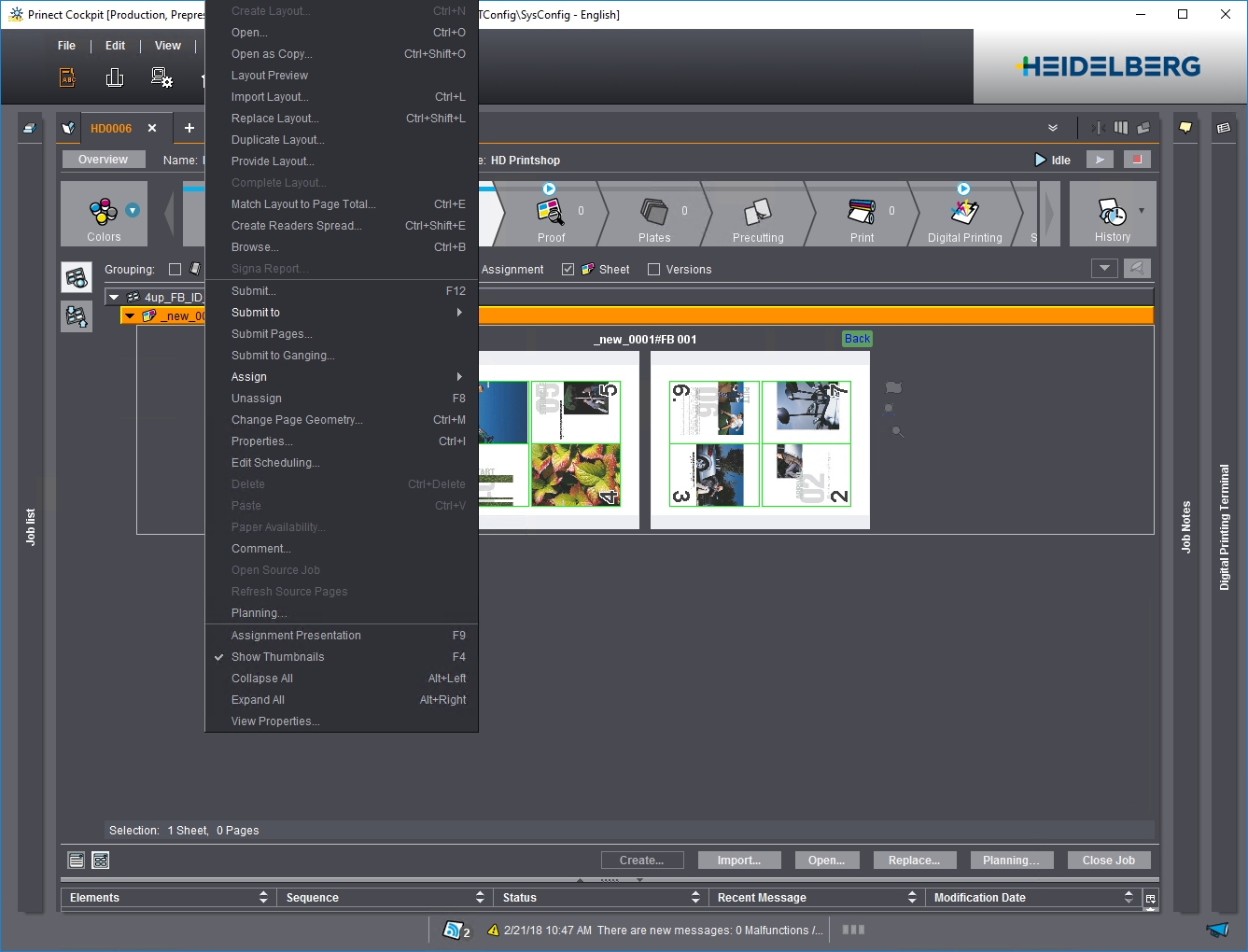
Task: Open the Job Notes panel icon
Action: pos(1186,128)
